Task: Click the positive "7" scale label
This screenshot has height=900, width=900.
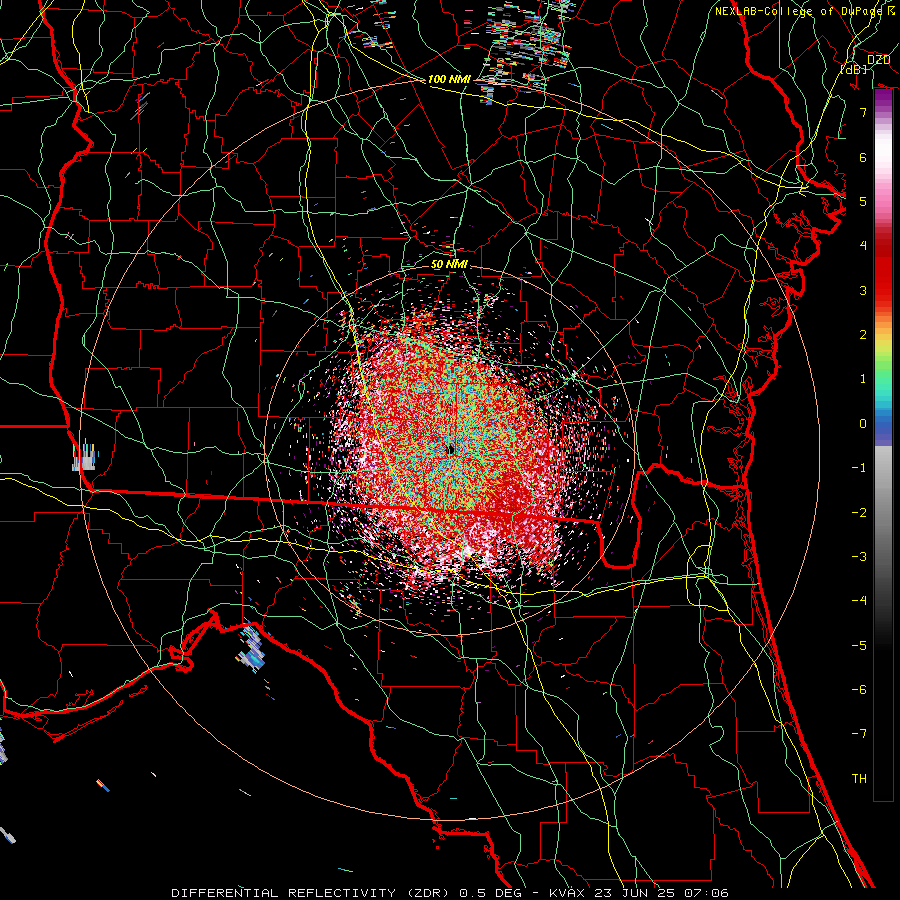Action: click(863, 112)
